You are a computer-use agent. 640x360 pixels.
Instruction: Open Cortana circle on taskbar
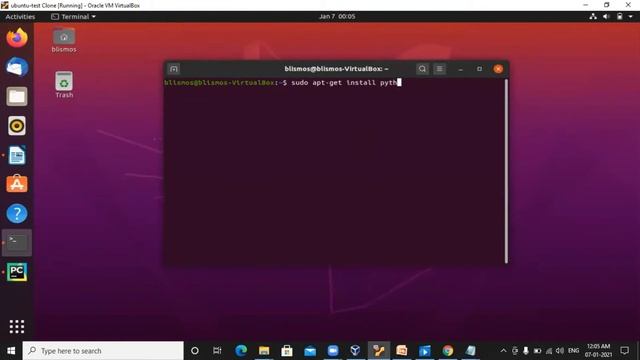[x=195, y=351]
